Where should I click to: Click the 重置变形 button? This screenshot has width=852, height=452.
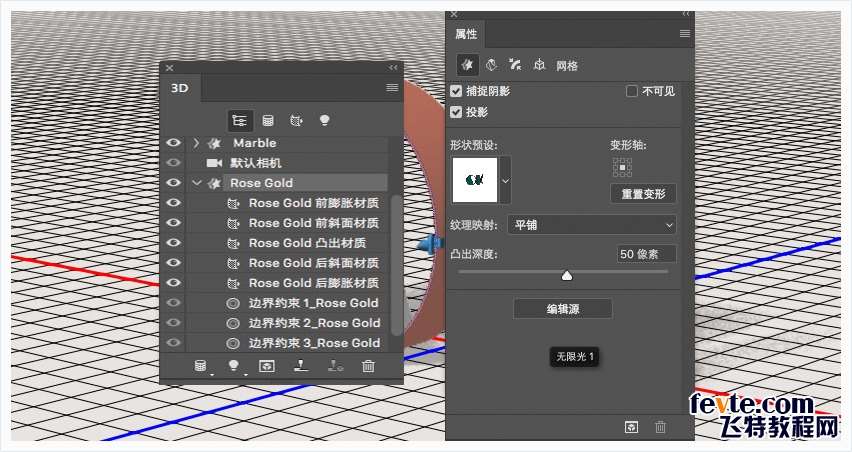[x=643, y=194]
